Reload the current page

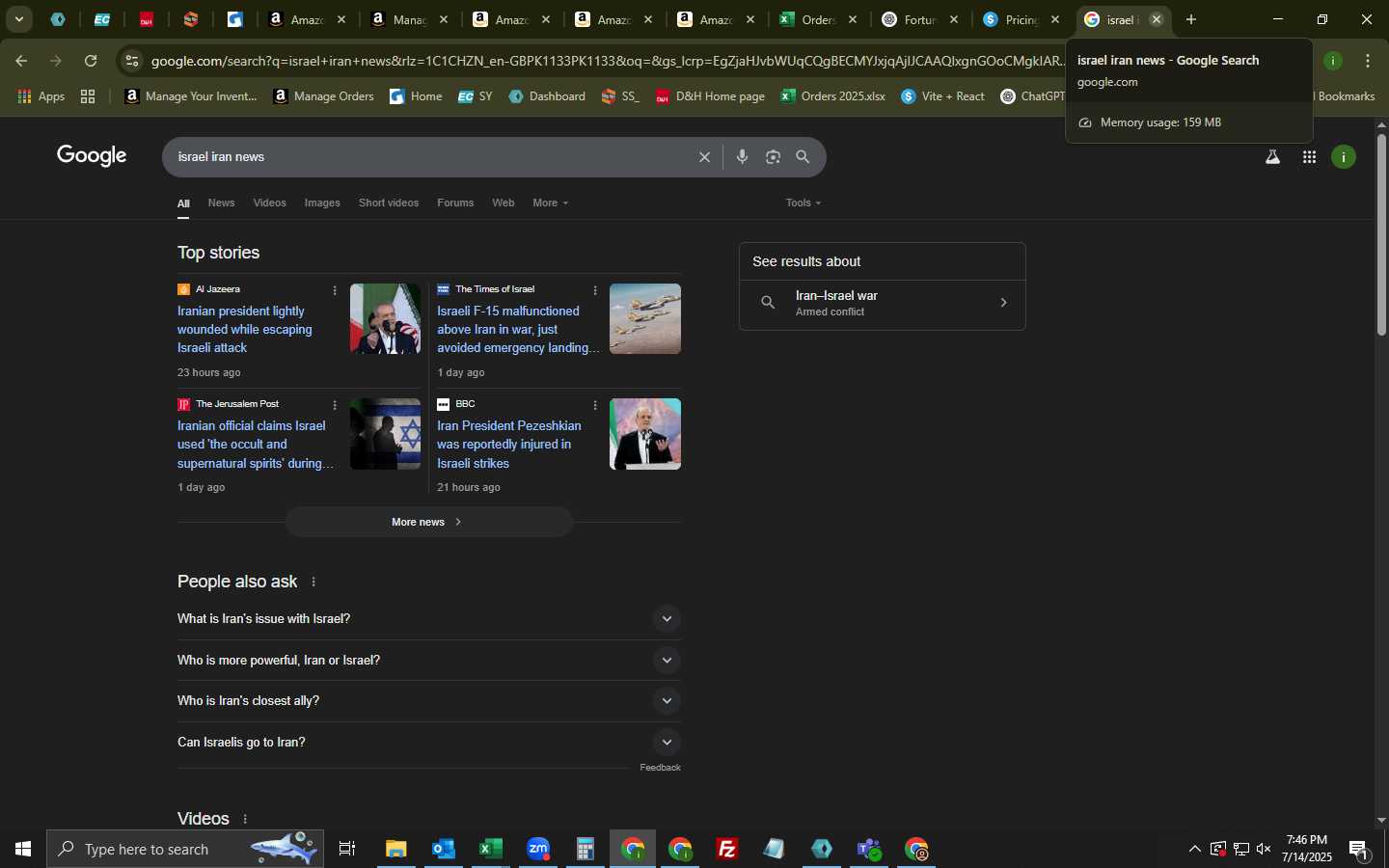tap(91, 61)
